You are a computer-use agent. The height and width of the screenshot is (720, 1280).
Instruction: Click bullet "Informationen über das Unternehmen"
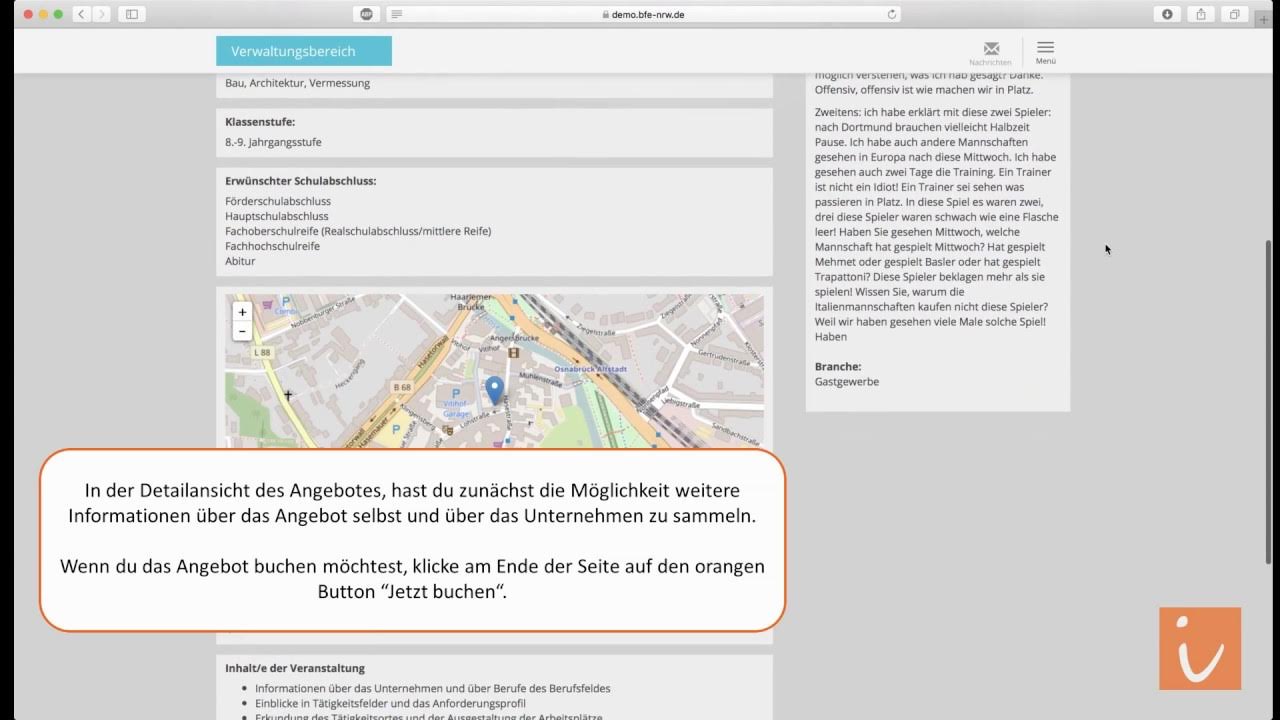pos(433,688)
